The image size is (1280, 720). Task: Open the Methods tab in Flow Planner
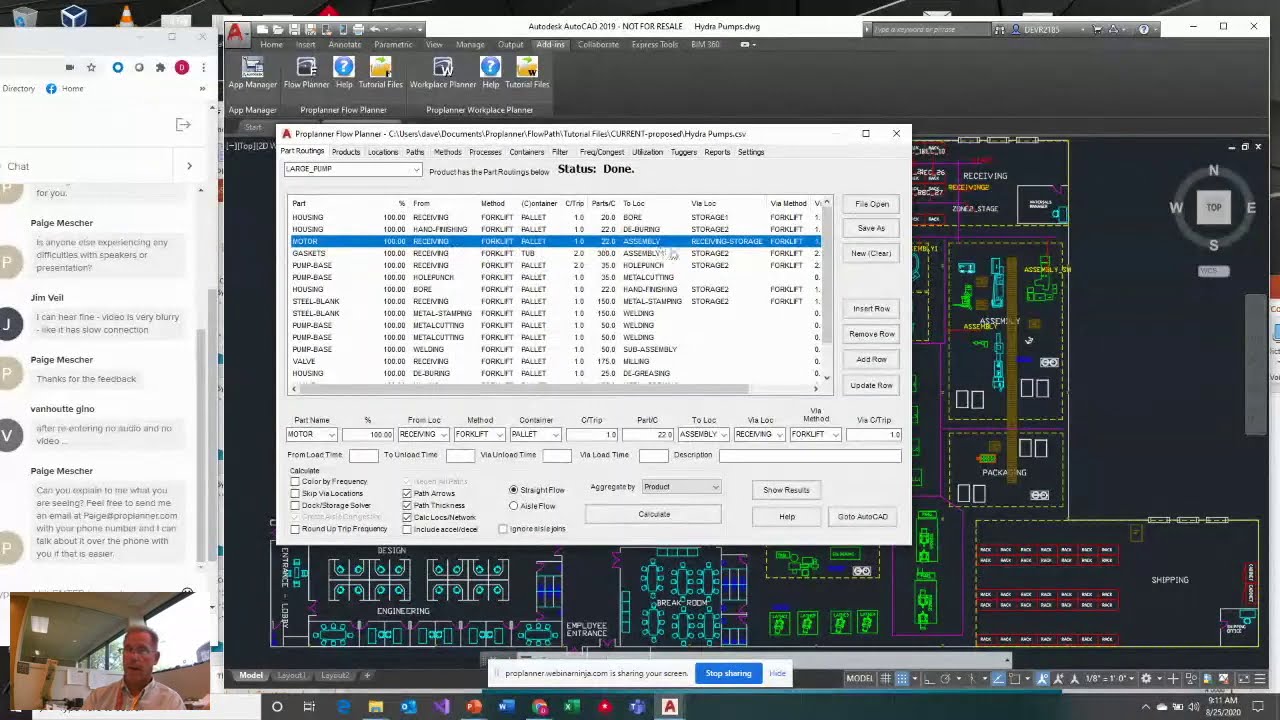(x=447, y=152)
